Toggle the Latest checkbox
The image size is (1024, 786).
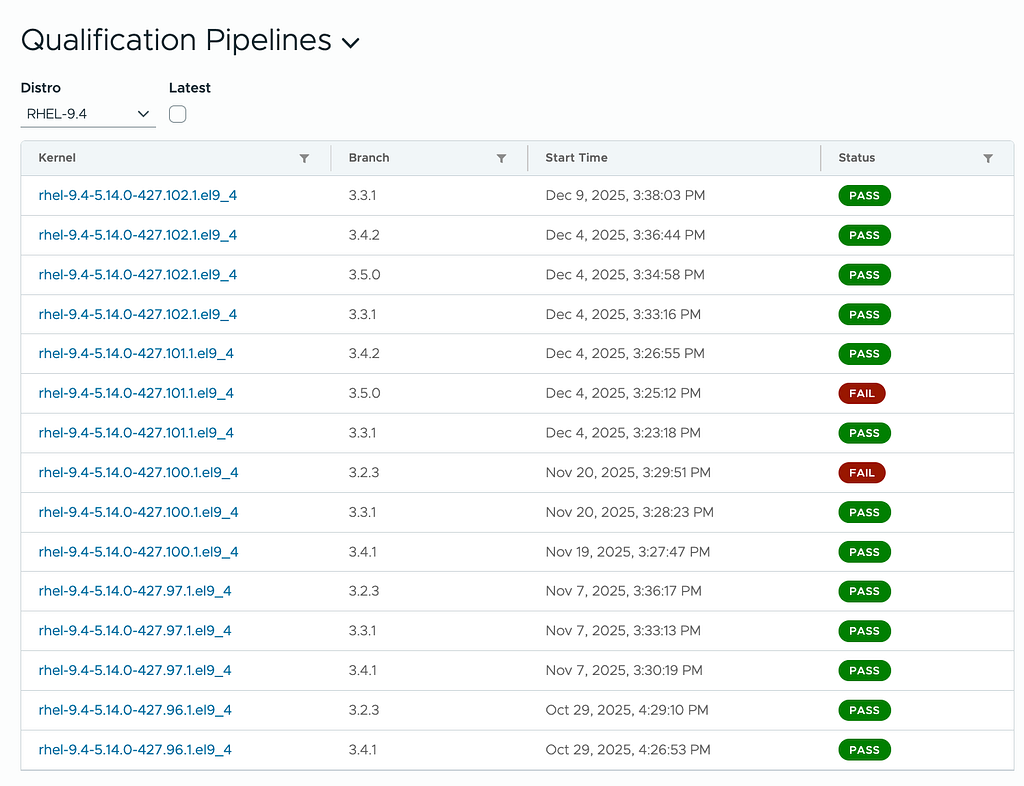click(x=178, y=114)
